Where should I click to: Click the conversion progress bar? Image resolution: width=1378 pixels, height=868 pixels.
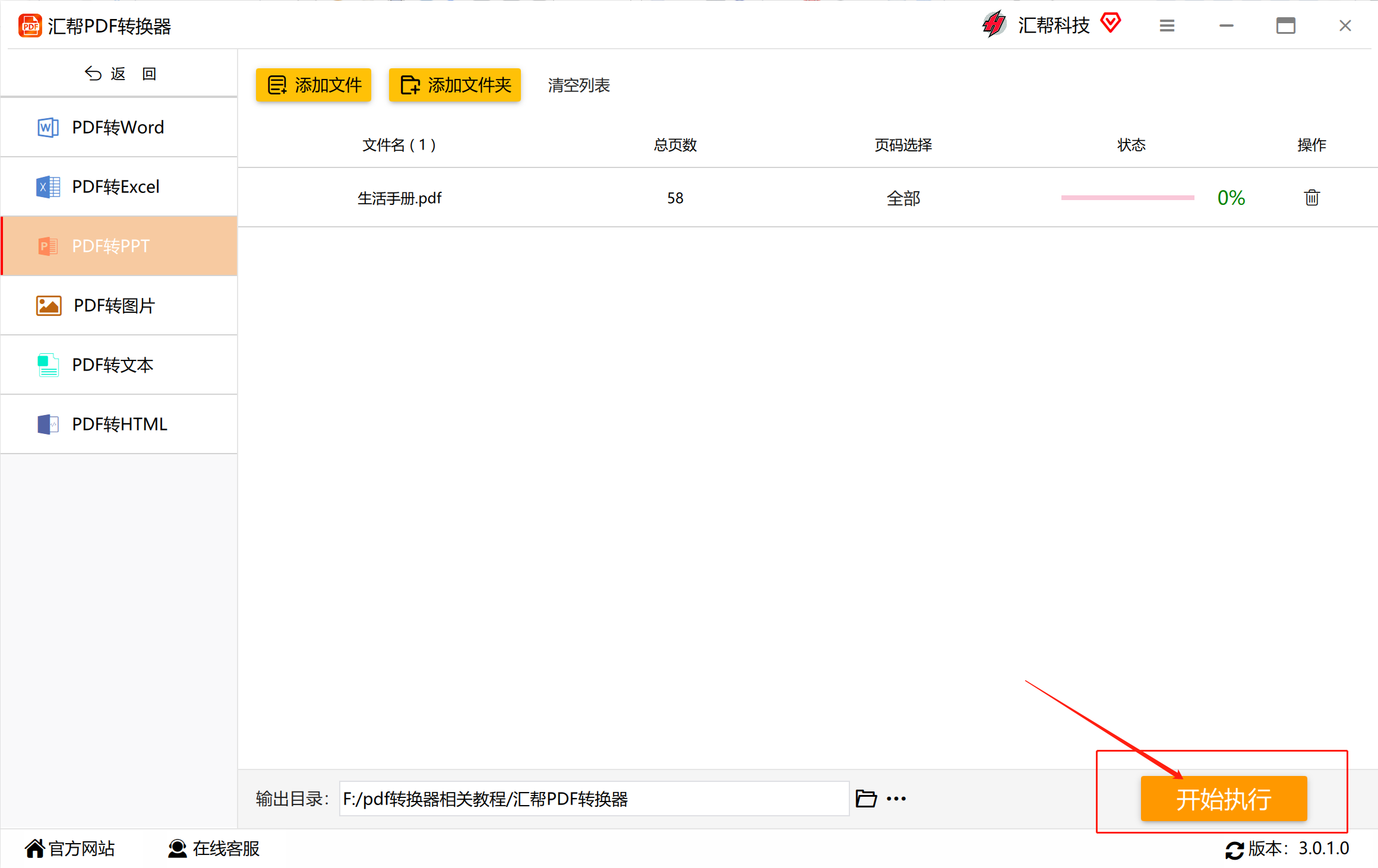[x=1127, y=198]
